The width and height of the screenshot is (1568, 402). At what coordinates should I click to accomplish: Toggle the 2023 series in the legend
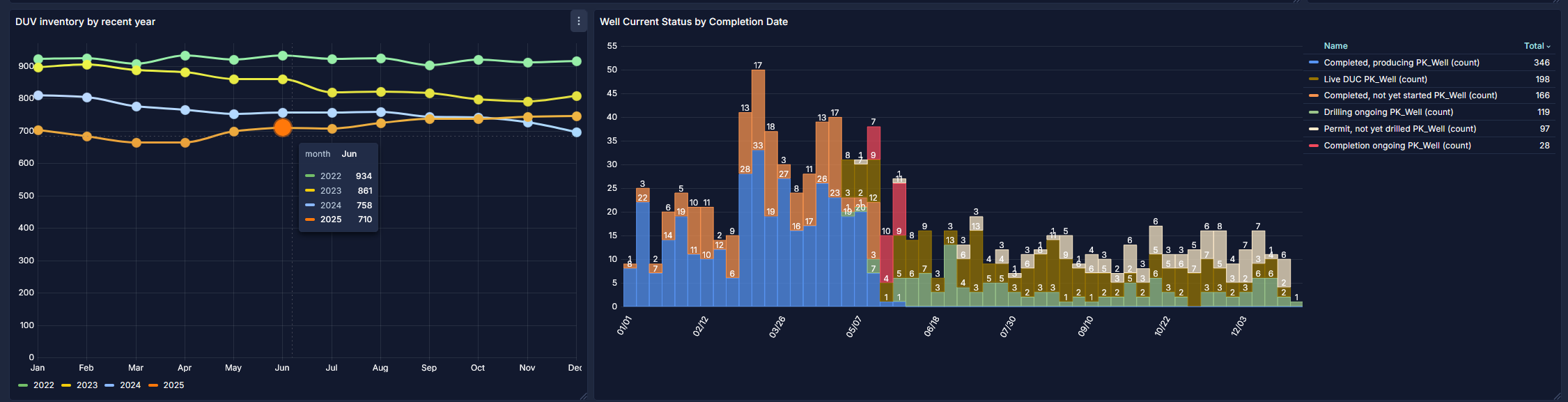click(88, 385)
